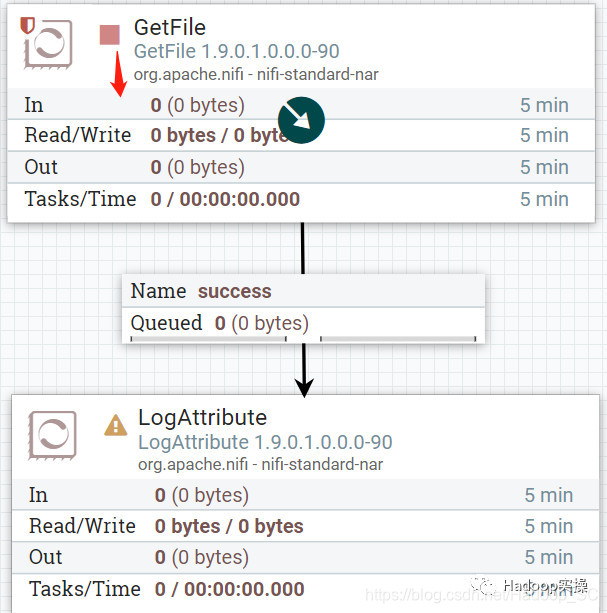The height and width of the screenshot is (613, 607).
Task: Click the LogAttribute Tasks/Time 00:00:00.000 value
Action: [229, 589]
